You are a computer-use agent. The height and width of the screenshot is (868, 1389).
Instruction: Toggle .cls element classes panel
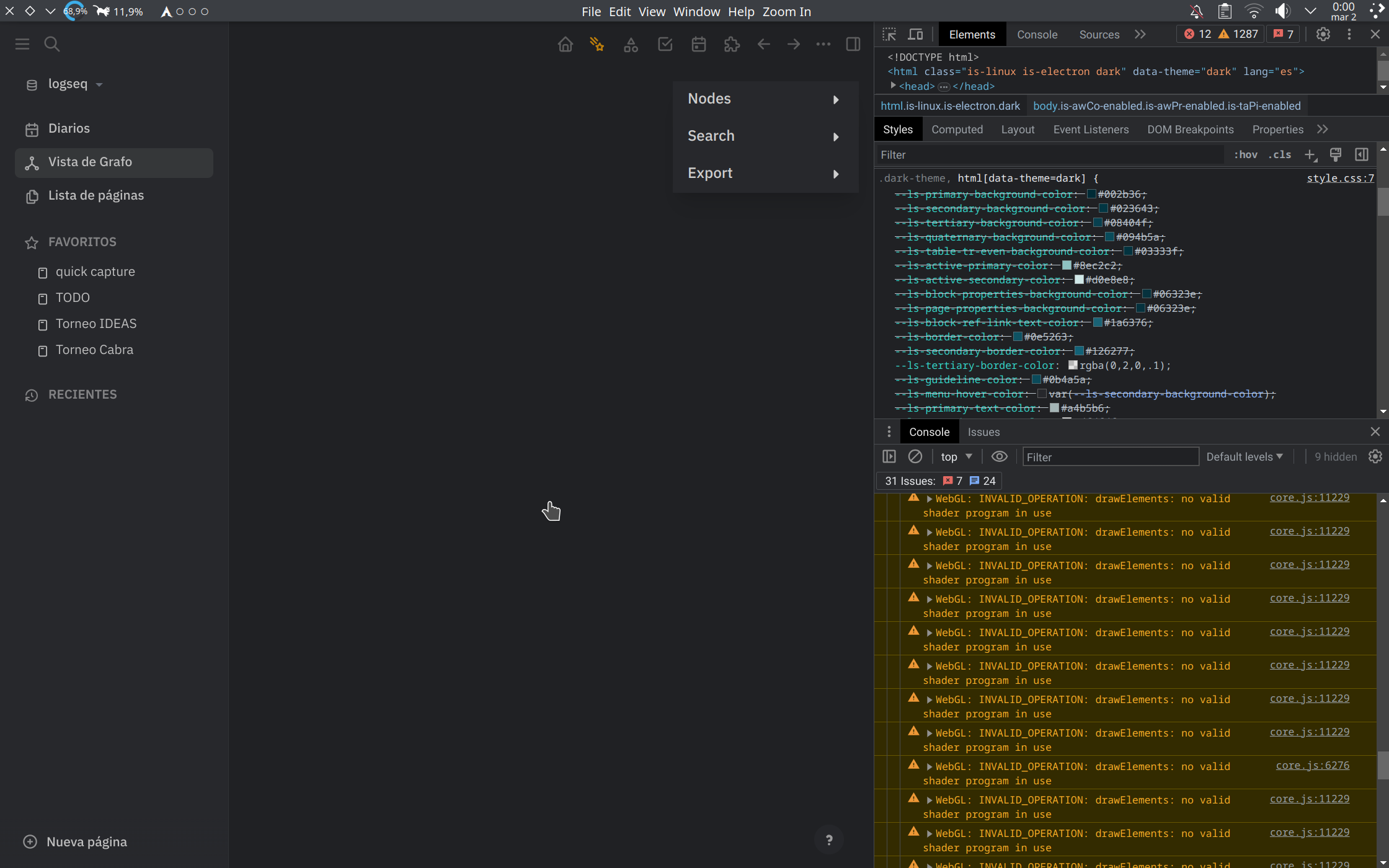[x=1280, y=155]
